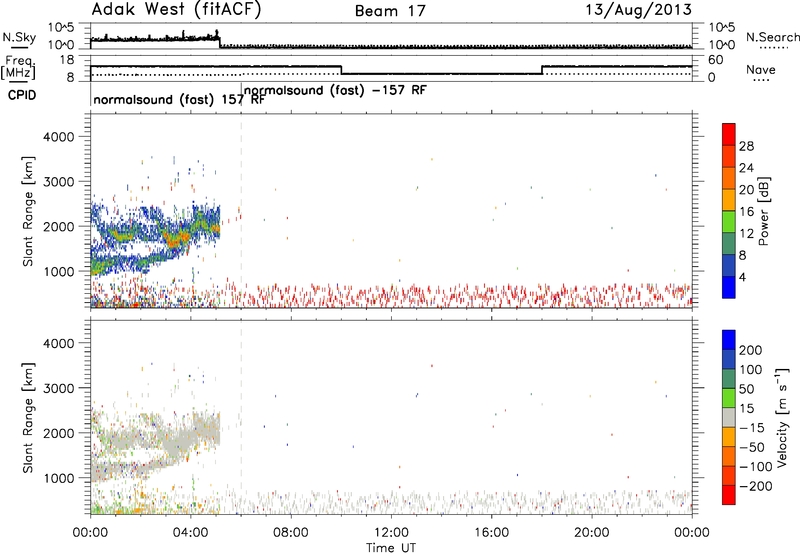This screenshot has width=800, height=554.
Task: Click the 'N.Search' legend label
Action: click(772, 37)
